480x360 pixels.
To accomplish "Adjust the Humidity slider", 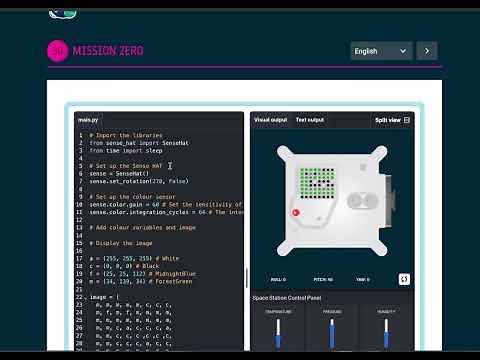I will pos(386,334).
